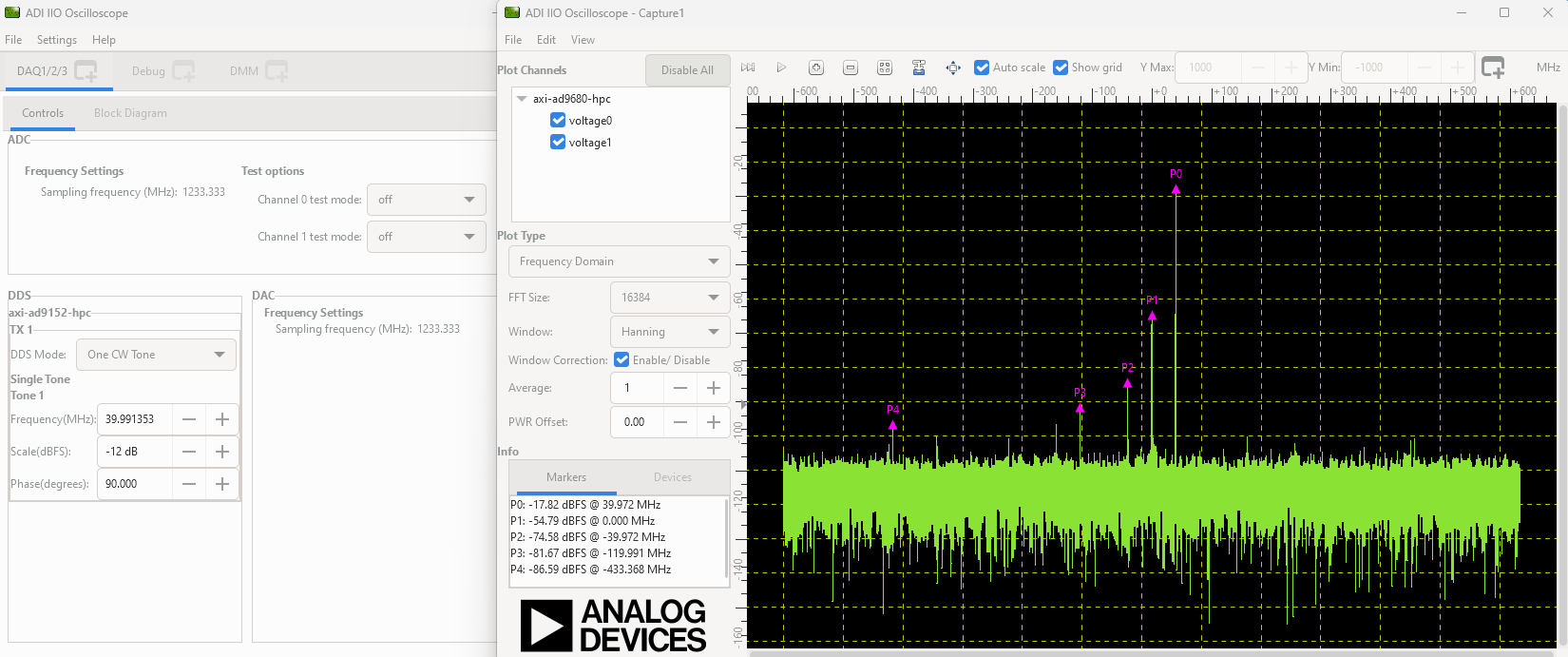The height and width of the screenshot is (657, 1568).
Task: Open Channel 0 test mode dropdown
Action: point(427,200)
